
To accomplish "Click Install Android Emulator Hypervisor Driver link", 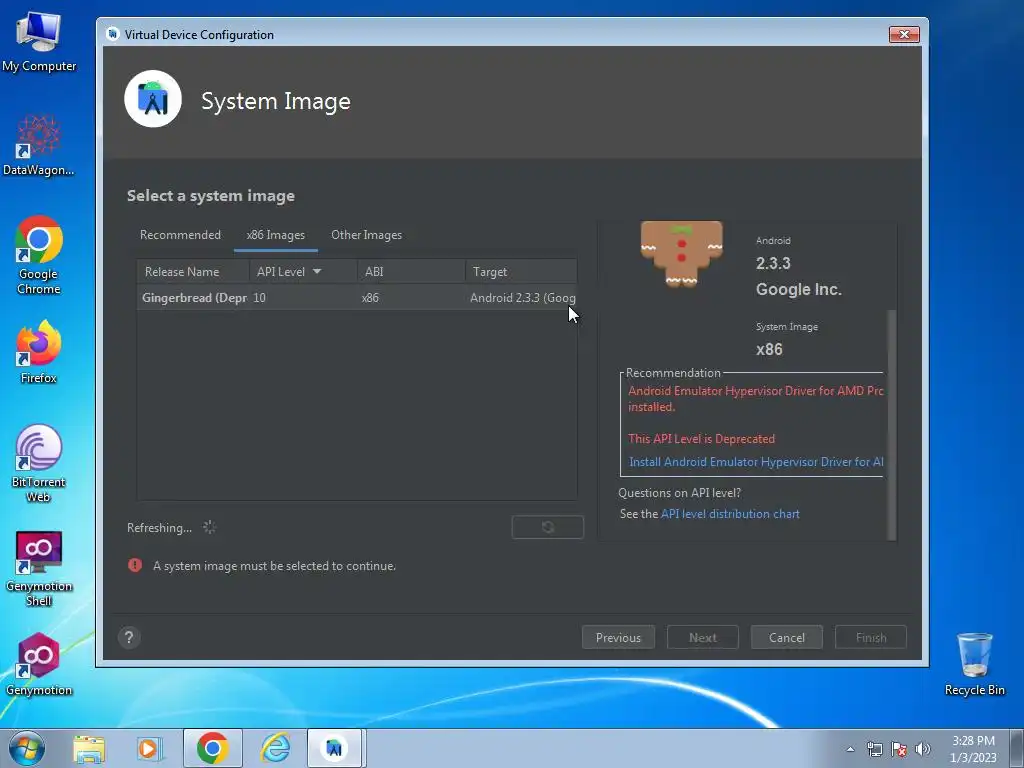I will (756, 462).
